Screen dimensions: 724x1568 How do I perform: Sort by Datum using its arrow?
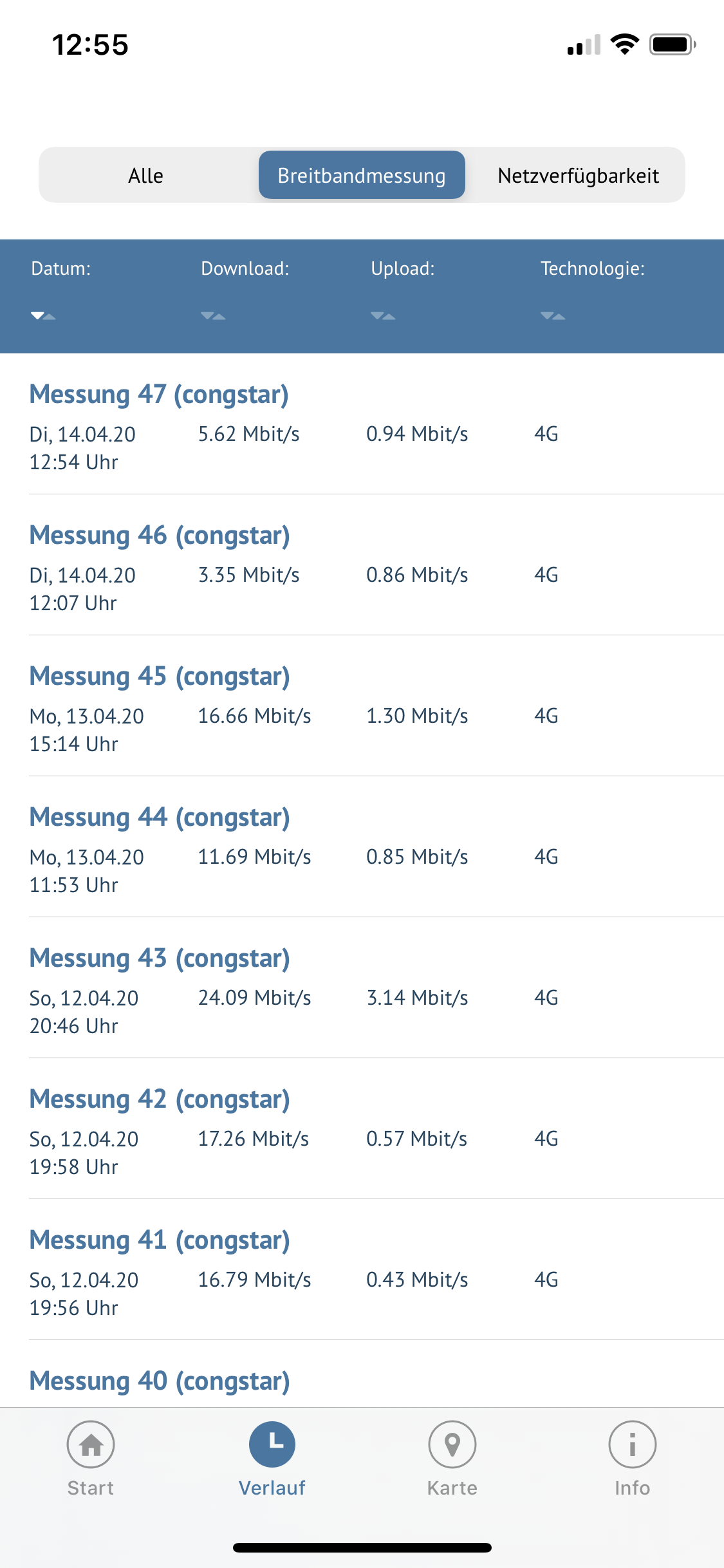pos(43,315)
